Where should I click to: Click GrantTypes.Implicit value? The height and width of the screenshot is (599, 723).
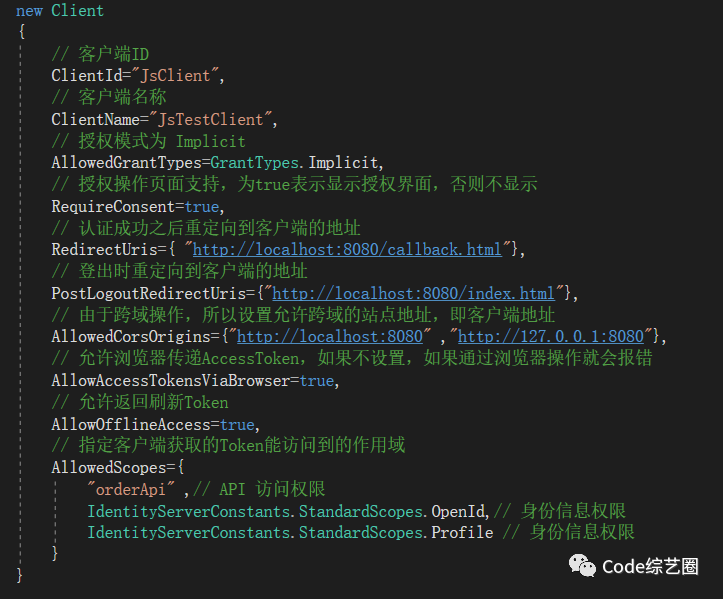pos(294,163)
